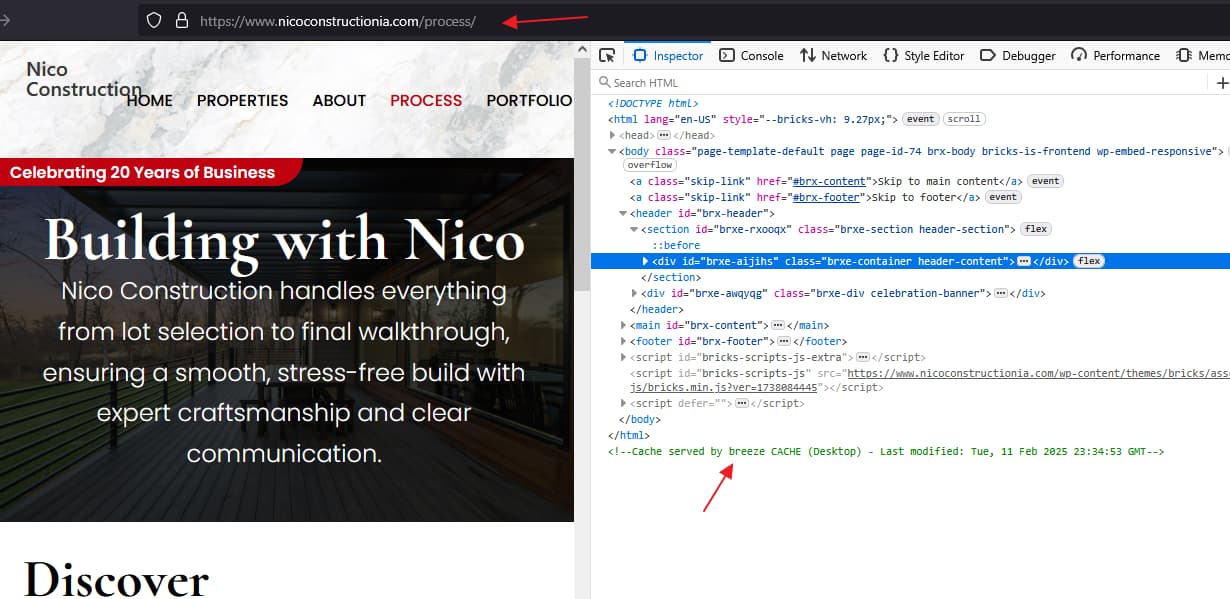Toggle the scroll badge on the html element
Screen dimensions: 1230x599
tap(964, 119)
